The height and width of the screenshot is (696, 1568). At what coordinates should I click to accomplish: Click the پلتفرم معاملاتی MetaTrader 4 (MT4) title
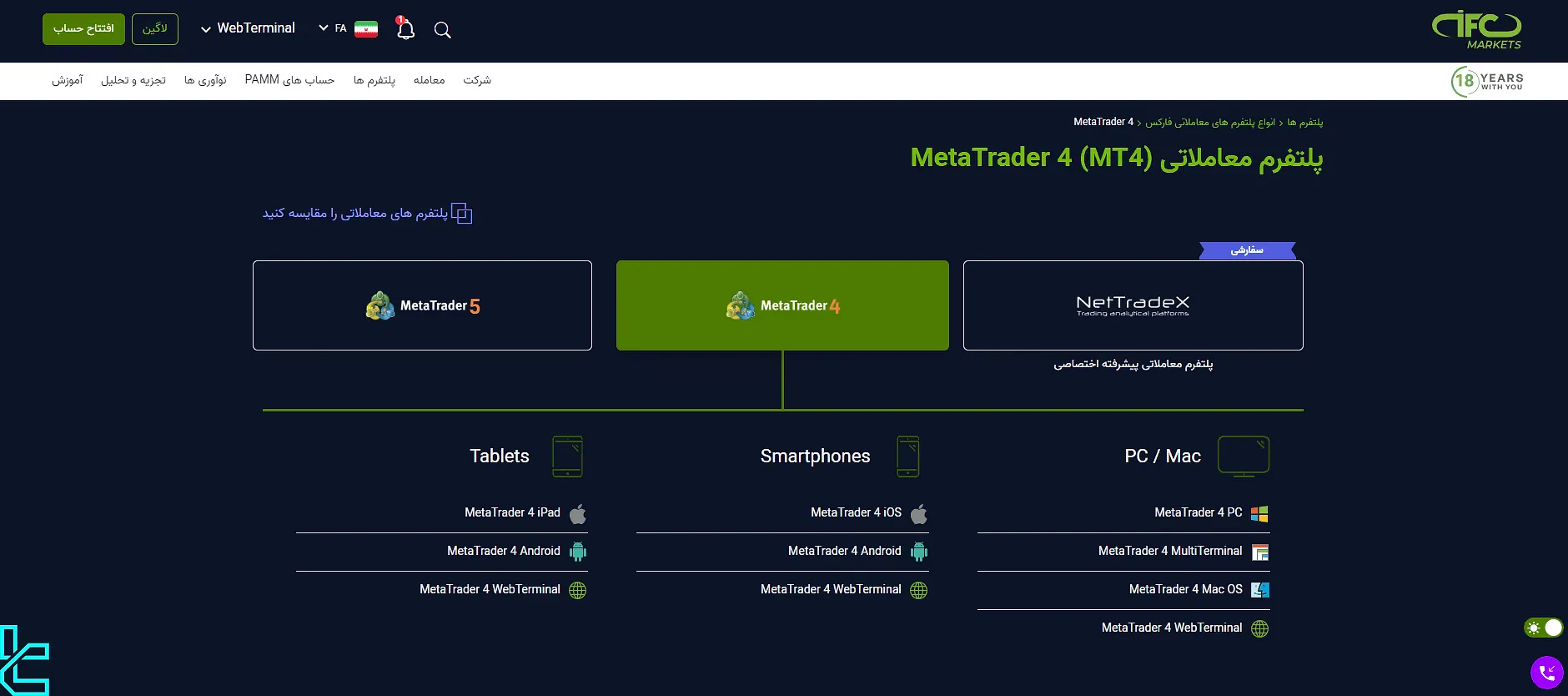tap(1117, 158)
